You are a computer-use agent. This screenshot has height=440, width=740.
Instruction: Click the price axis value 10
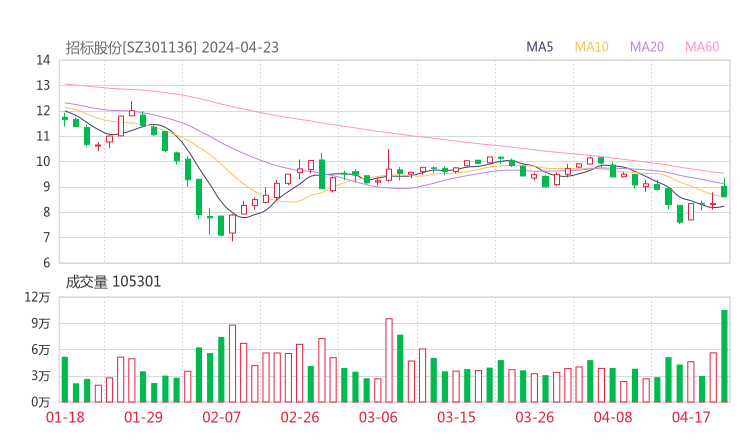point(43,161)
